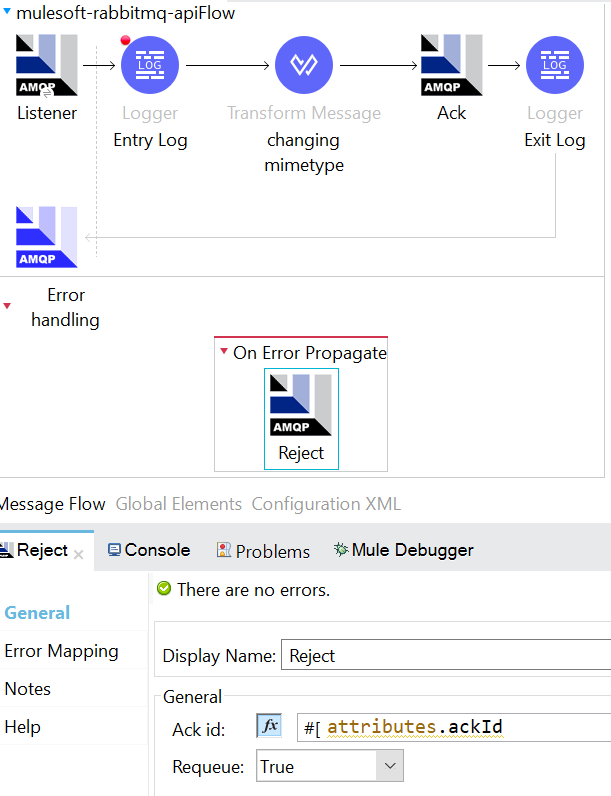Image resolution: width=611 pixels, height=796 pixels.
Task: Switch to the Global Elements tab
Action: [178, 504]
